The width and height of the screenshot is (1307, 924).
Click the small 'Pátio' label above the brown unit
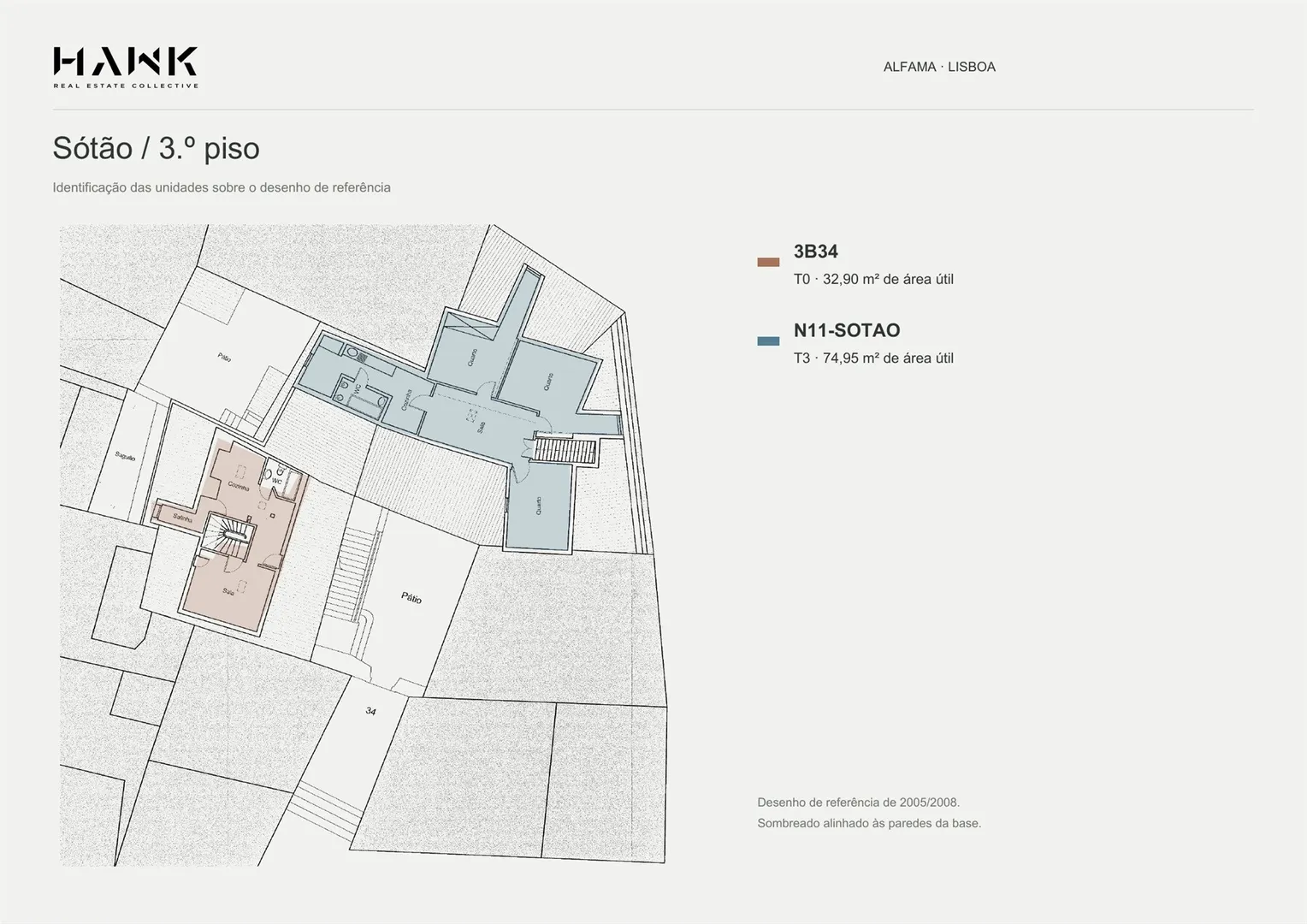224,357
